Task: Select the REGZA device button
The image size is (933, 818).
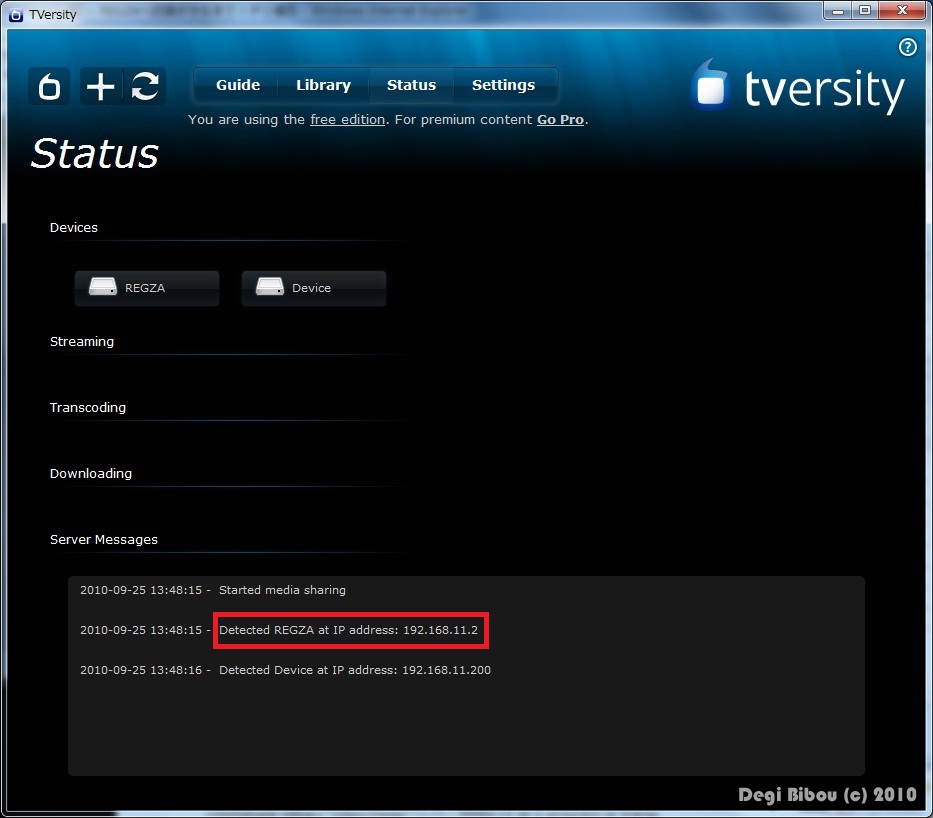Action: click(x=147, y=288)
